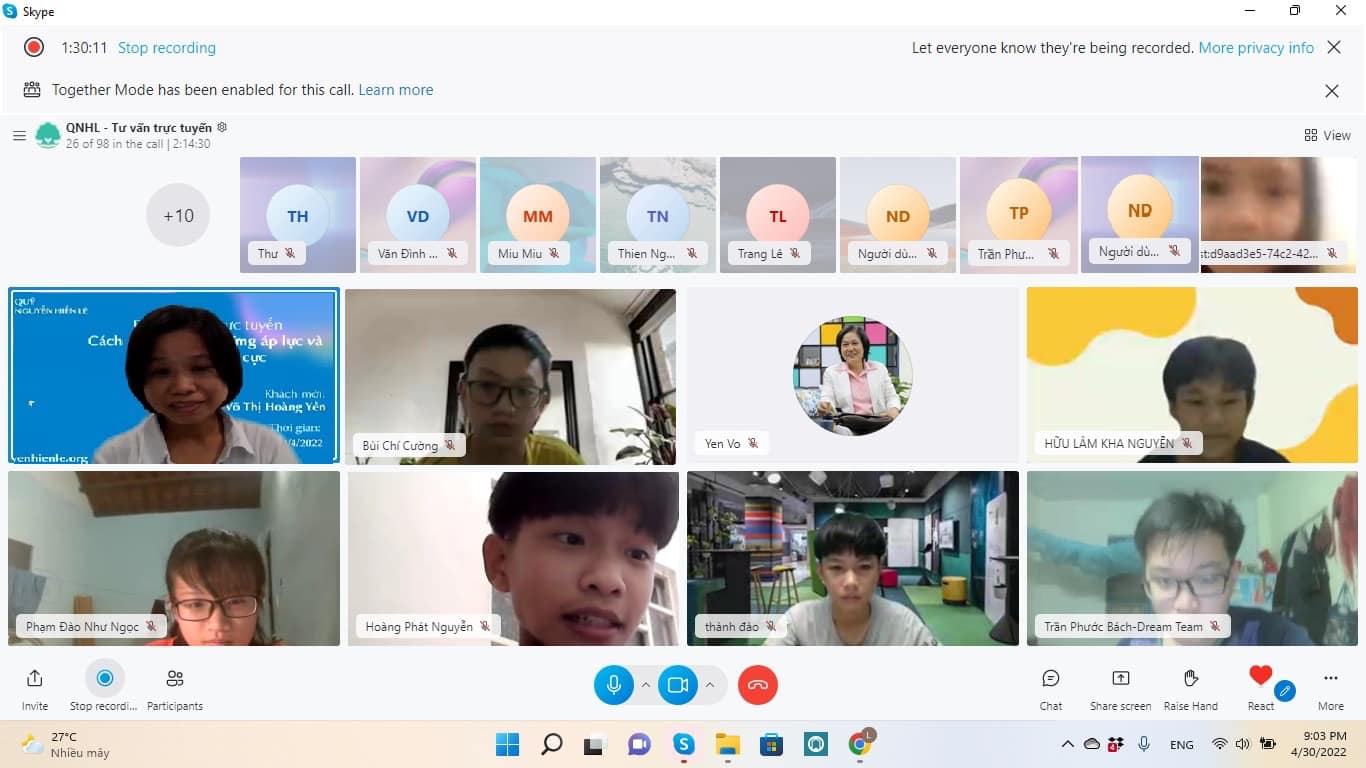Expand microphone options chevron
The image size is (1366, 768).
pyautogui.click(x=646, y=685)
